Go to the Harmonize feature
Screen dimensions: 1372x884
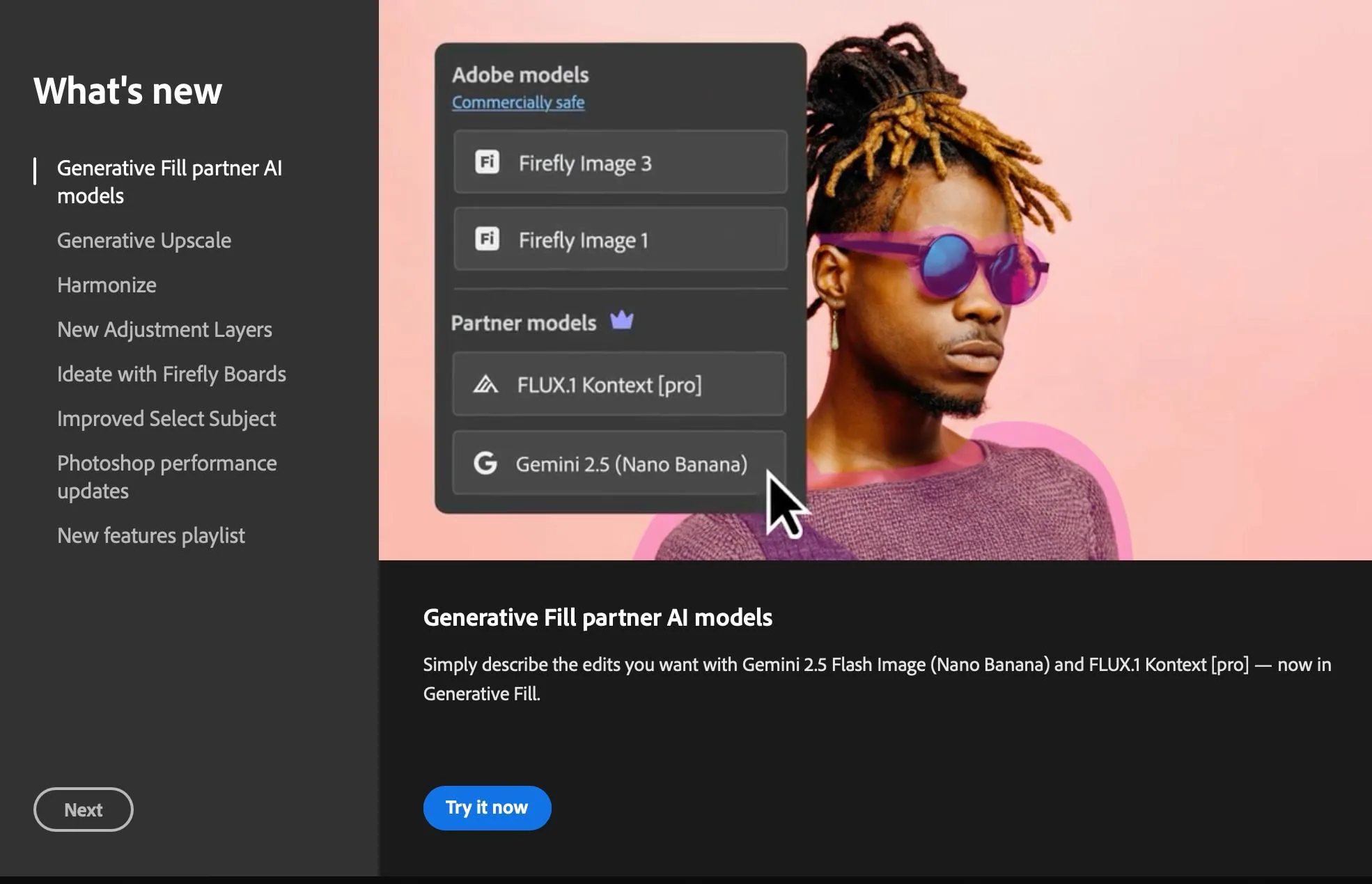coord(107,285)
